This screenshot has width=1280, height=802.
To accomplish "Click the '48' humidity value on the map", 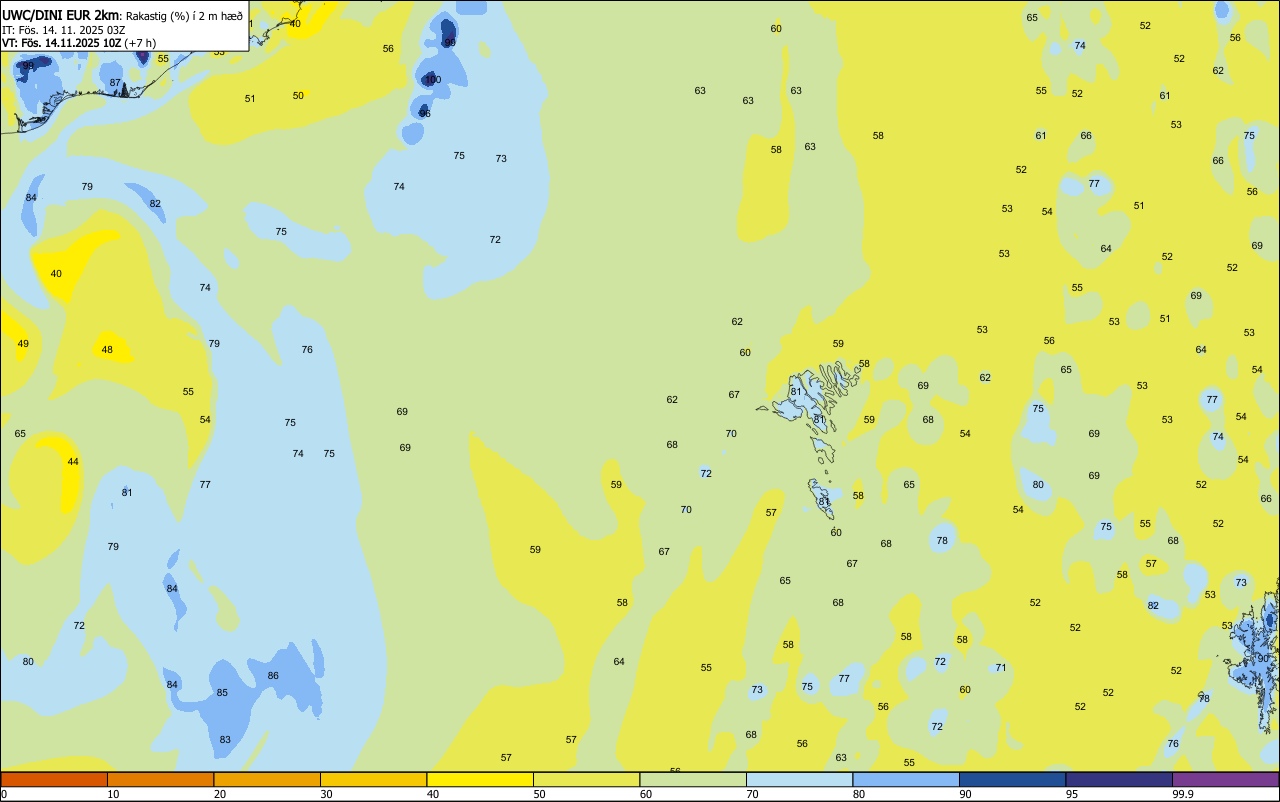I will [107, 350].
